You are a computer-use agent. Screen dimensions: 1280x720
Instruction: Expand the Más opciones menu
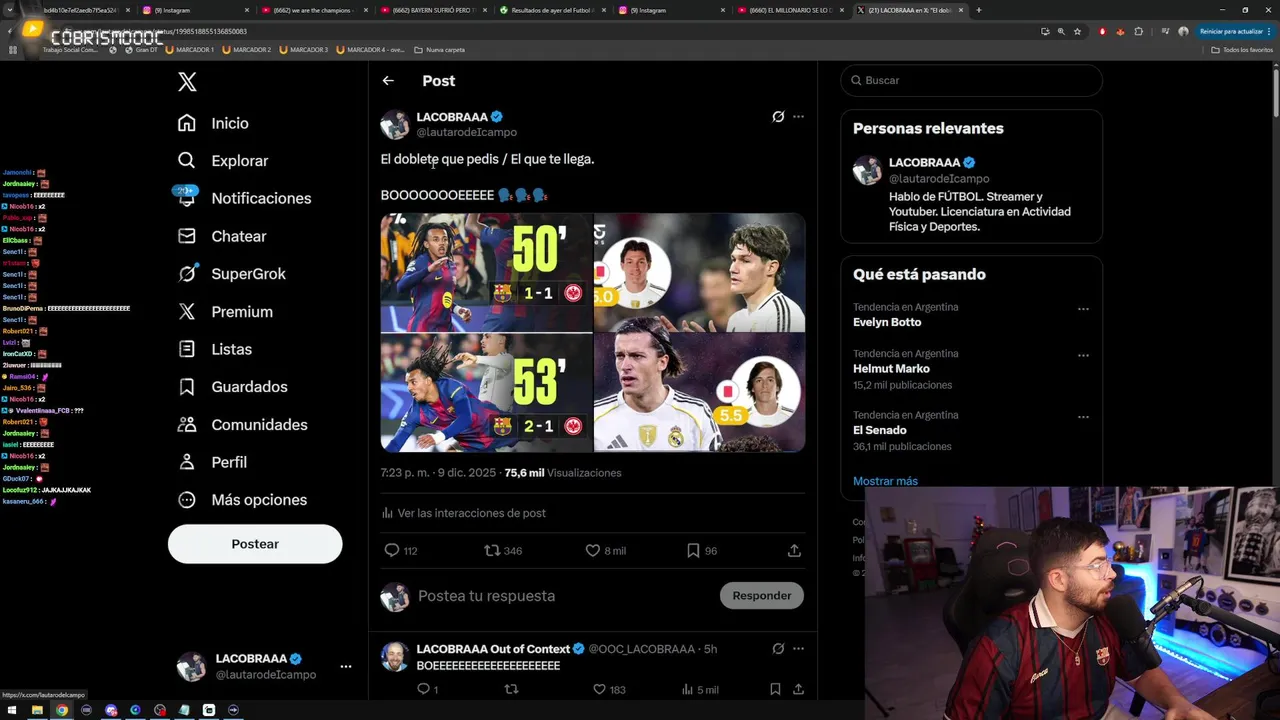(241, 500)
